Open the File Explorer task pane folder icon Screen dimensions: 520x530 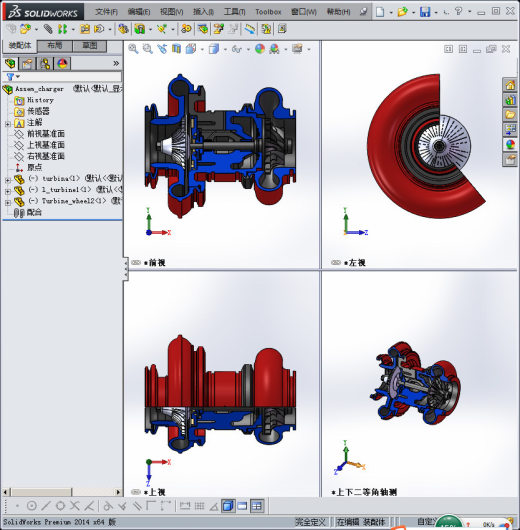(x=510, y=115)
